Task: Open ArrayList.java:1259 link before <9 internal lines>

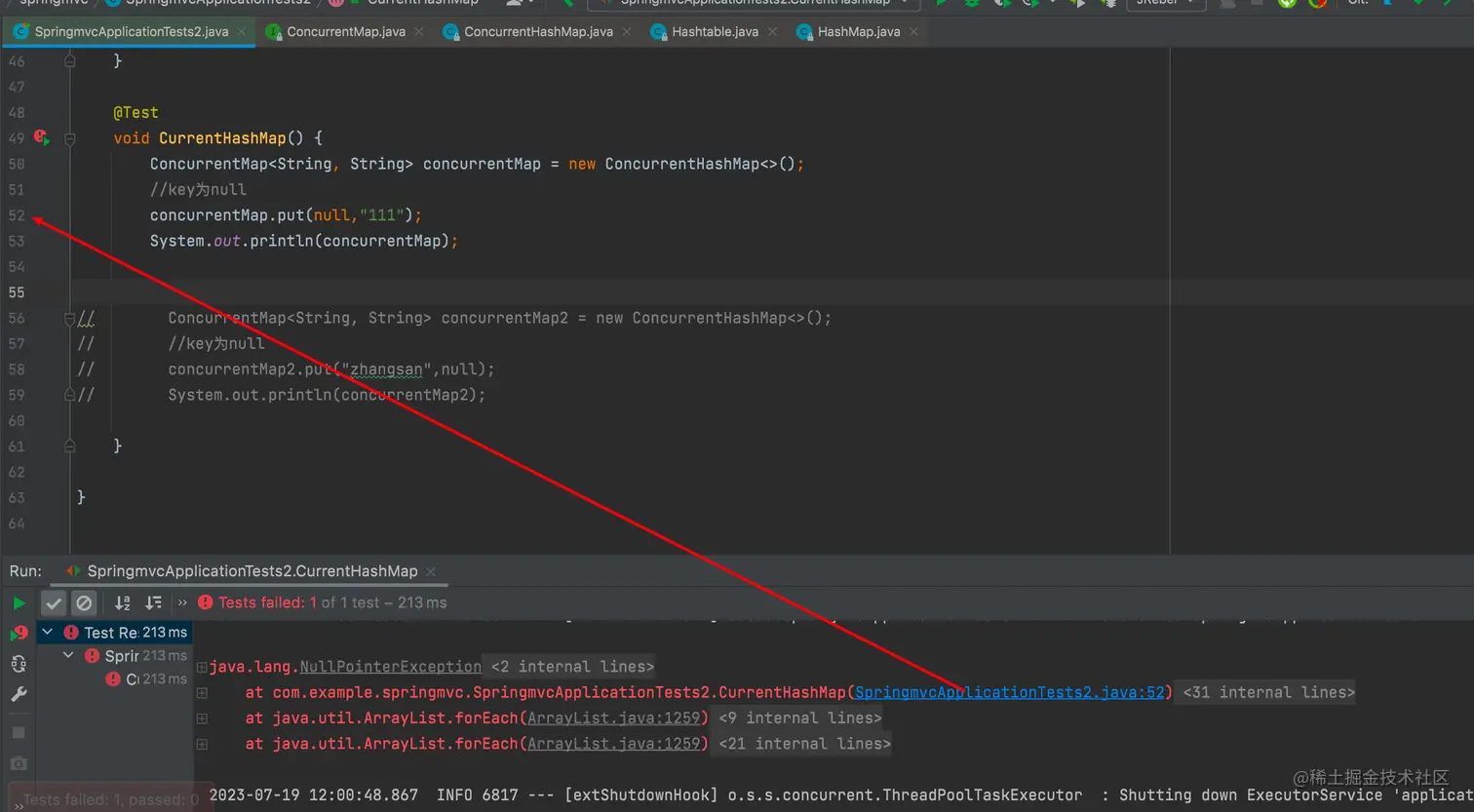Action: [614, 718]
